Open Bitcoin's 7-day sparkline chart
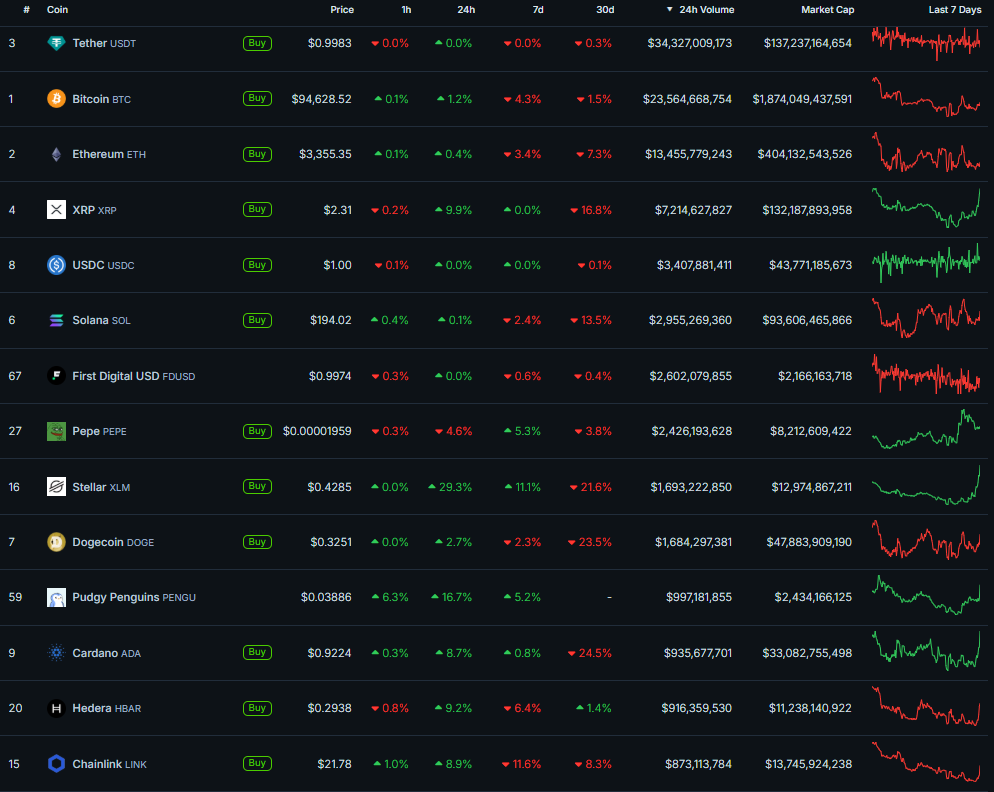This screenshot has width=994, height=792. [926, 97]
